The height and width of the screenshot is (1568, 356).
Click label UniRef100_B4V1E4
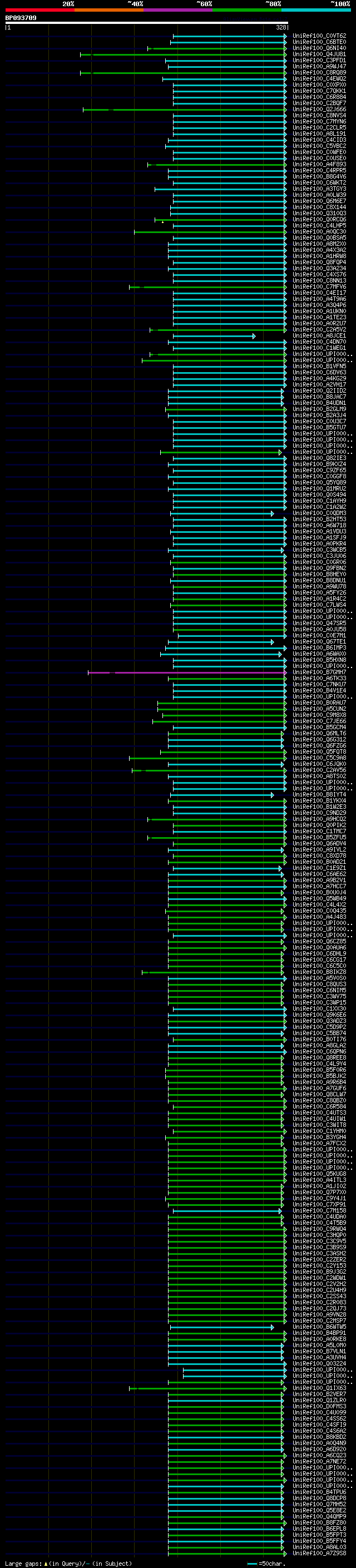click(319, 690)
